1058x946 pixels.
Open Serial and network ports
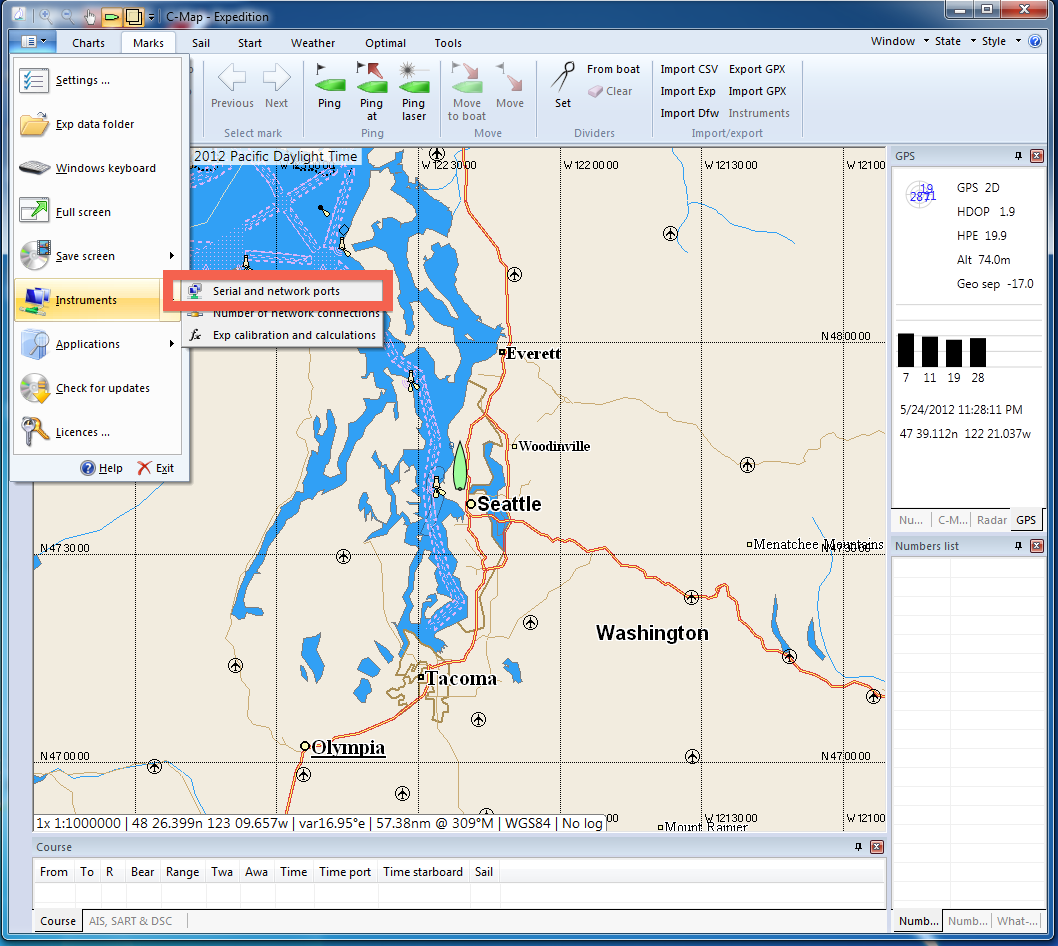click(282, 291)
